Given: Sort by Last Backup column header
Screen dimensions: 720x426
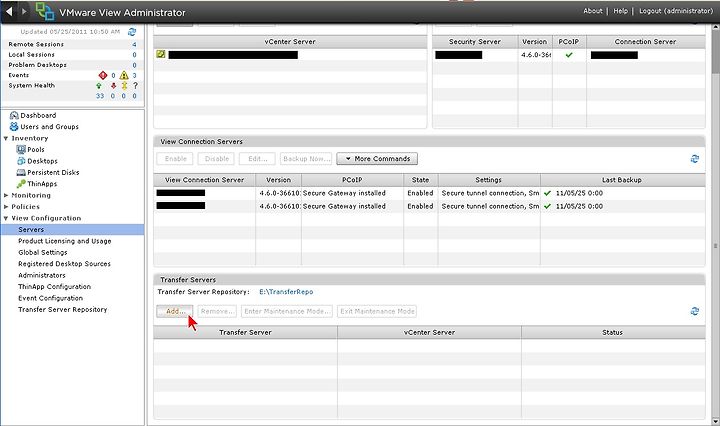Looking at the screenshot, I should (x=622, y=180).
